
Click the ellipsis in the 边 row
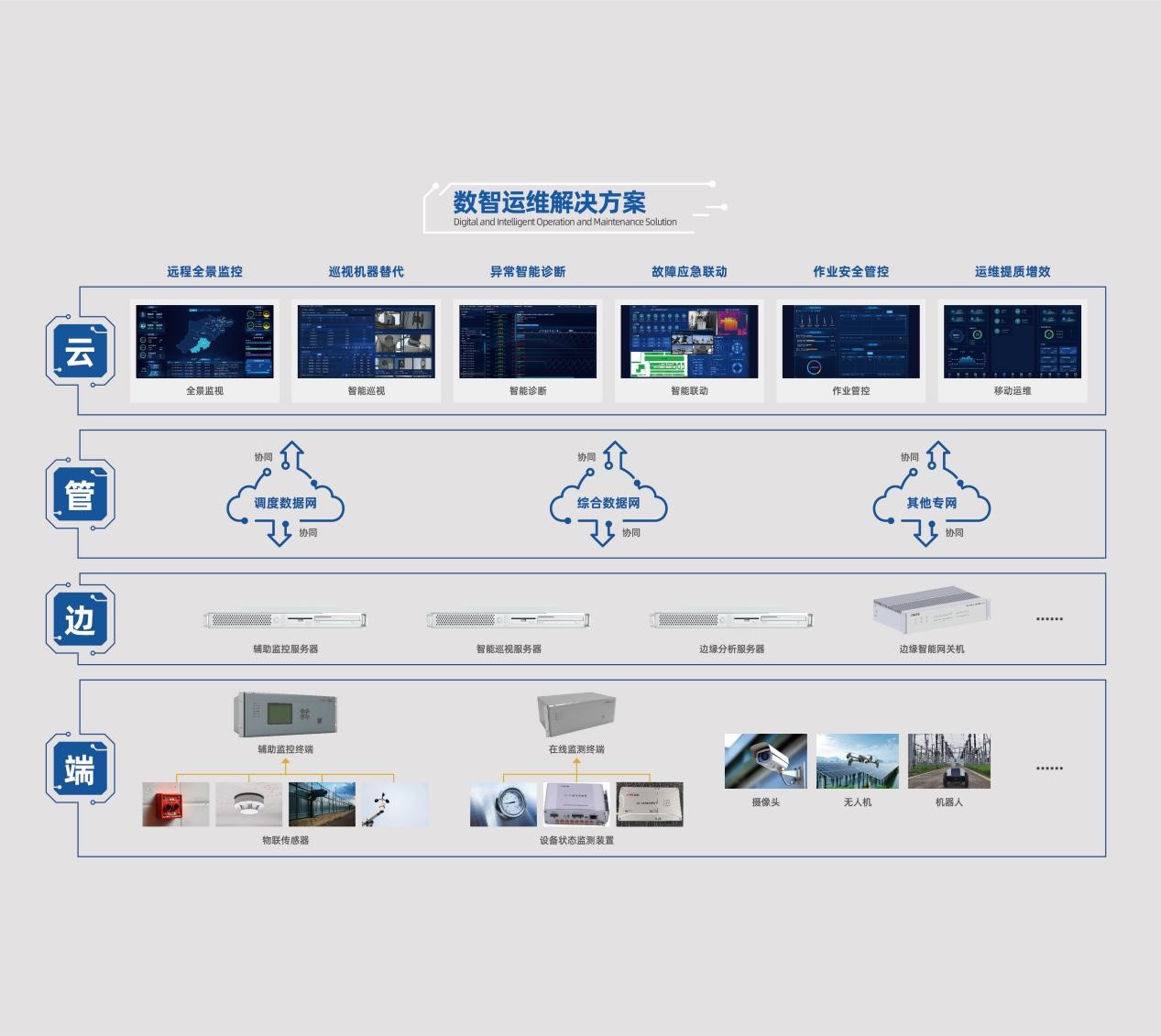pyautogui.click(x=1049, y=619)
